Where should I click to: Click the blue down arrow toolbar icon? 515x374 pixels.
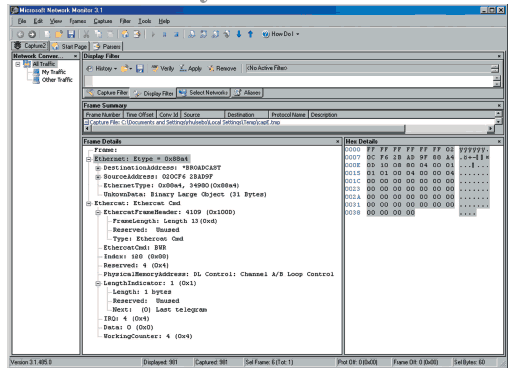[239, 34]
